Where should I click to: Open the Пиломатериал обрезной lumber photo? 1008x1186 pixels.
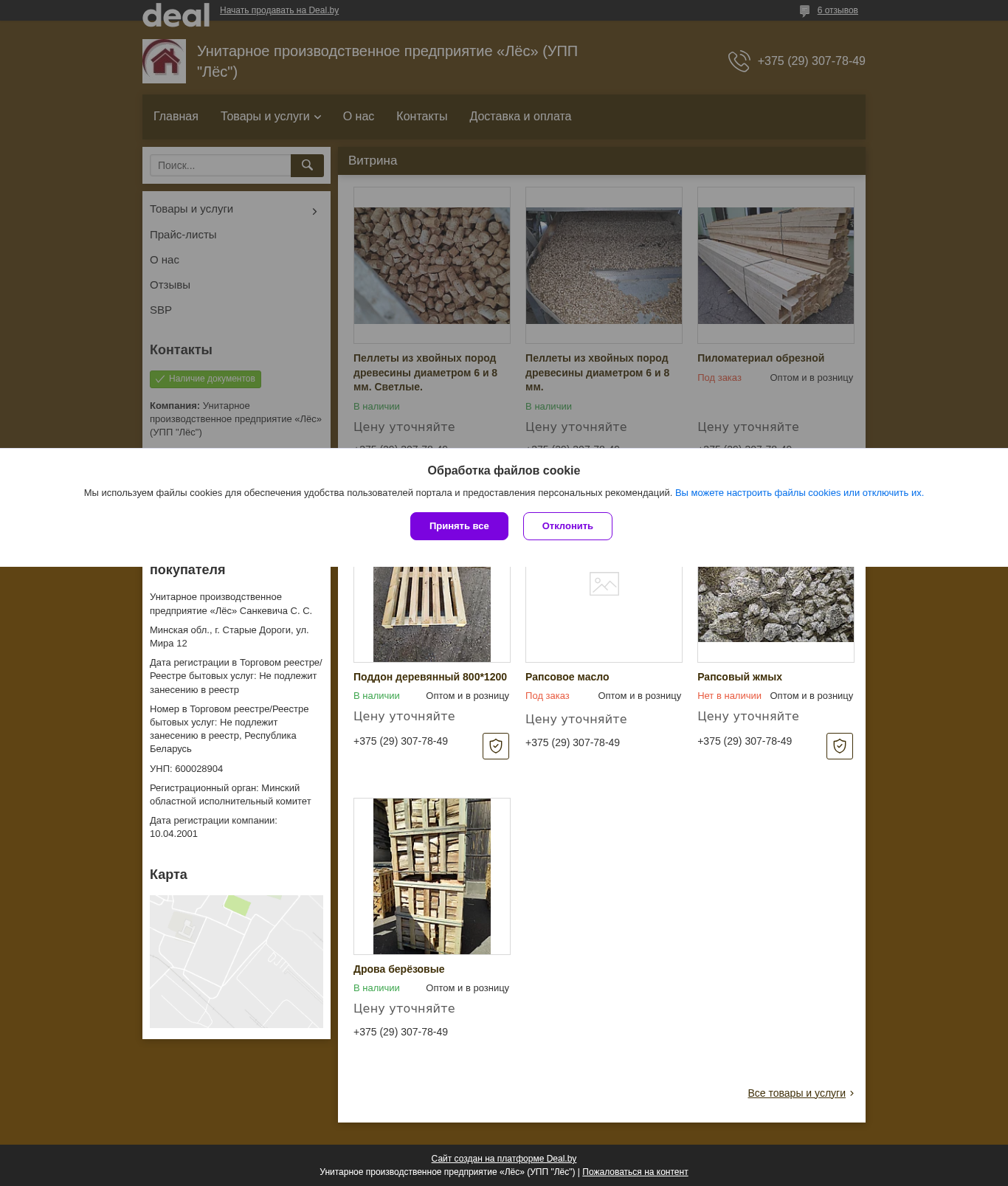776,265
